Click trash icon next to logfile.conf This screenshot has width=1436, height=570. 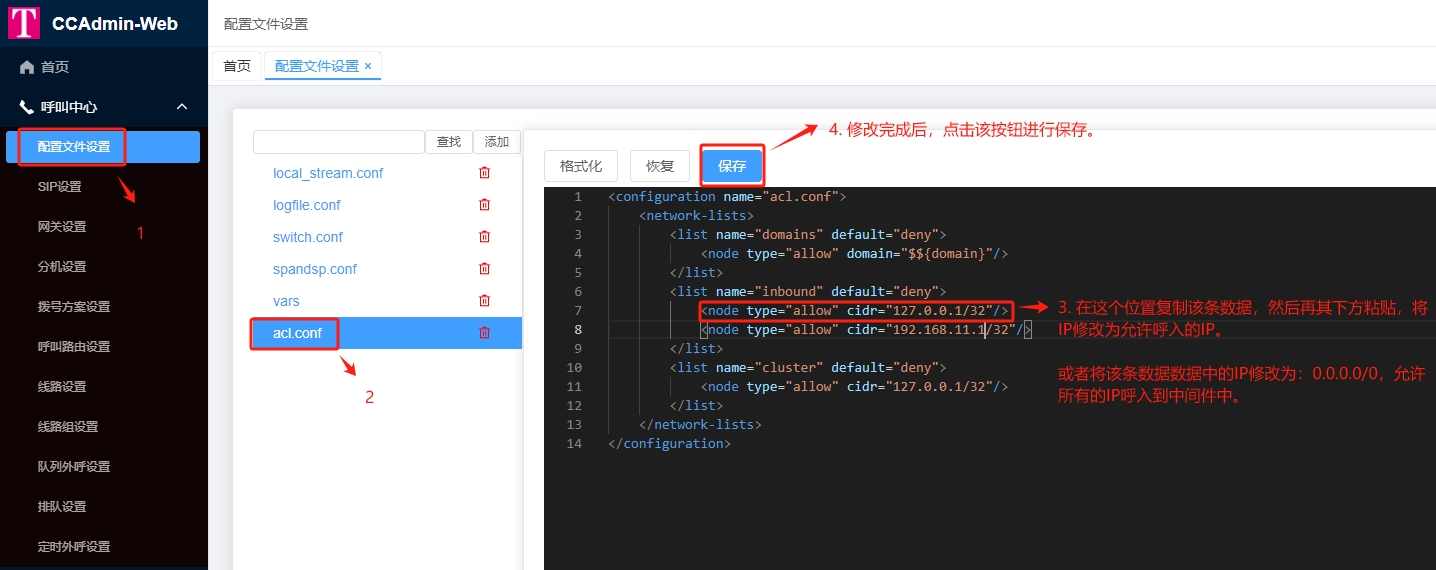tap(485, 205)
